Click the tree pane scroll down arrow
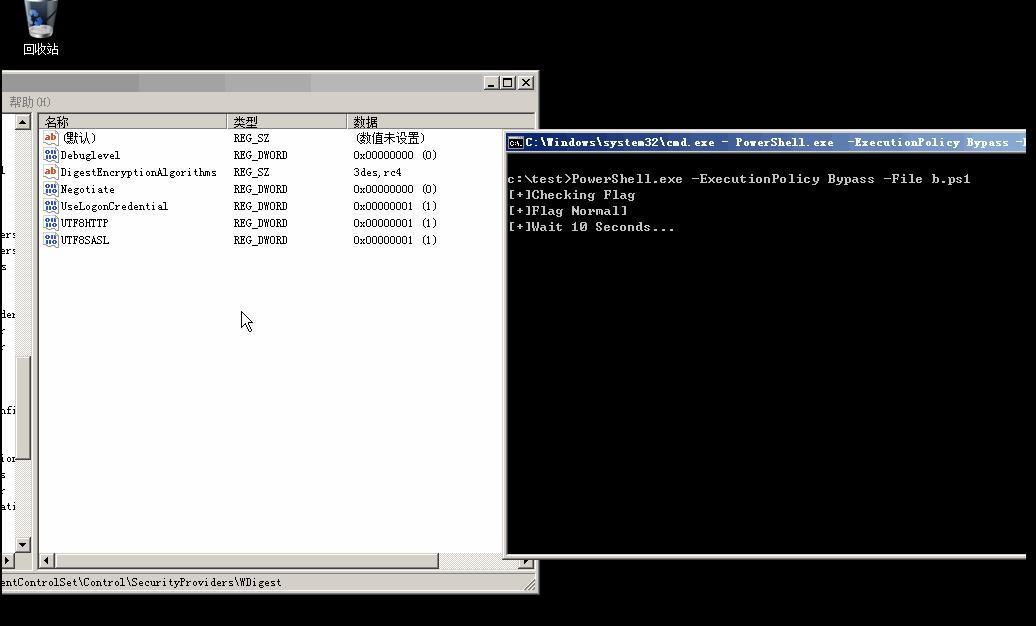Screen dimensions: 1036x626 pos(22,545)
